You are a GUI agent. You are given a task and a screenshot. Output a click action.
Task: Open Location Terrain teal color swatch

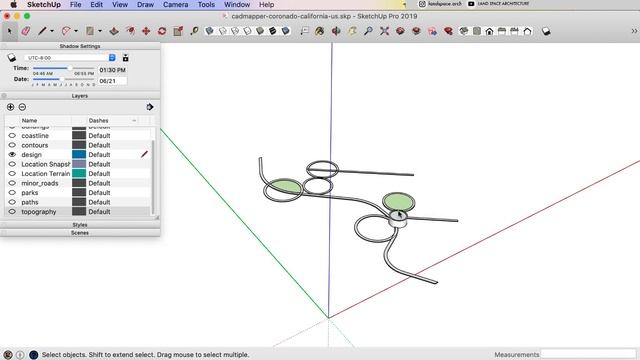[x=79, y=173]
